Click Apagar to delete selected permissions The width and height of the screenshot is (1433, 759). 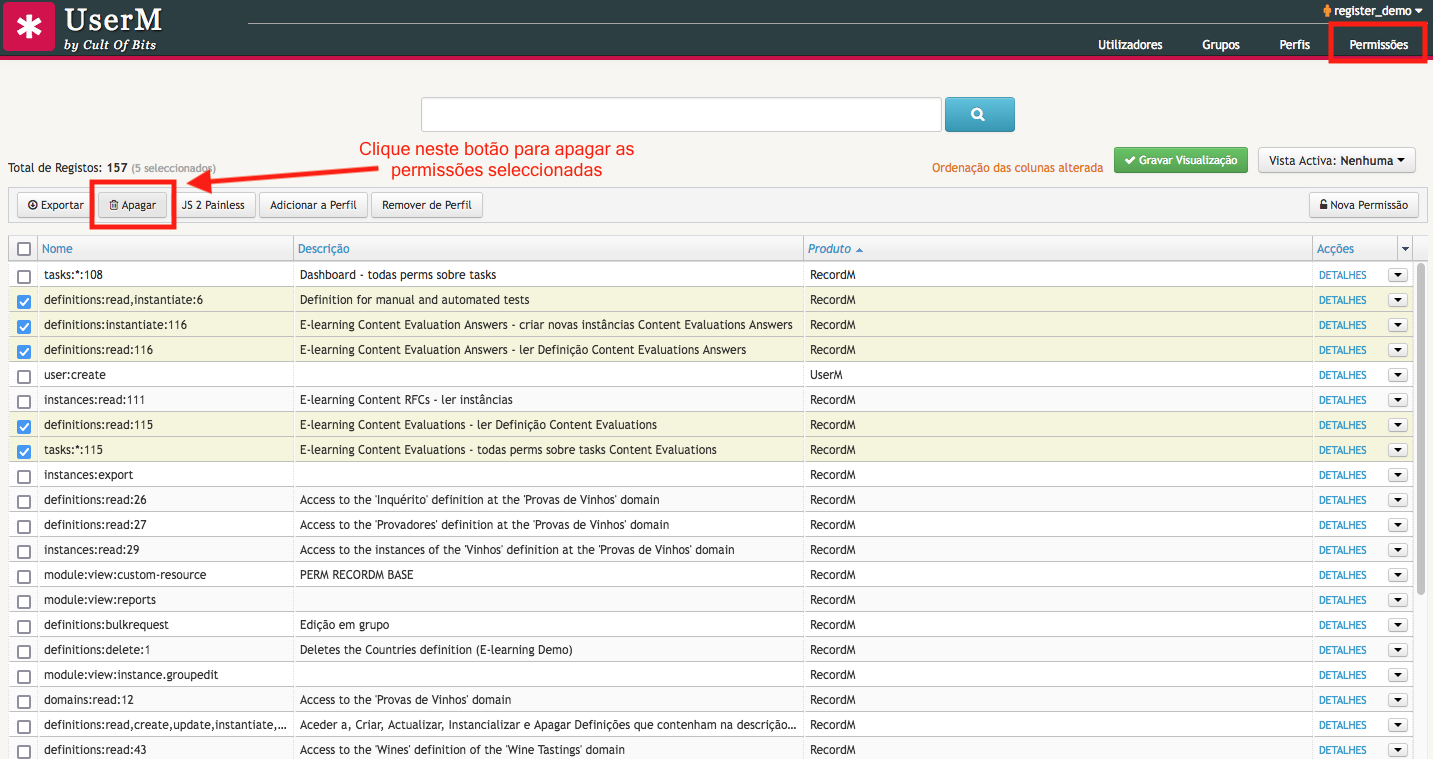point(132,205)
